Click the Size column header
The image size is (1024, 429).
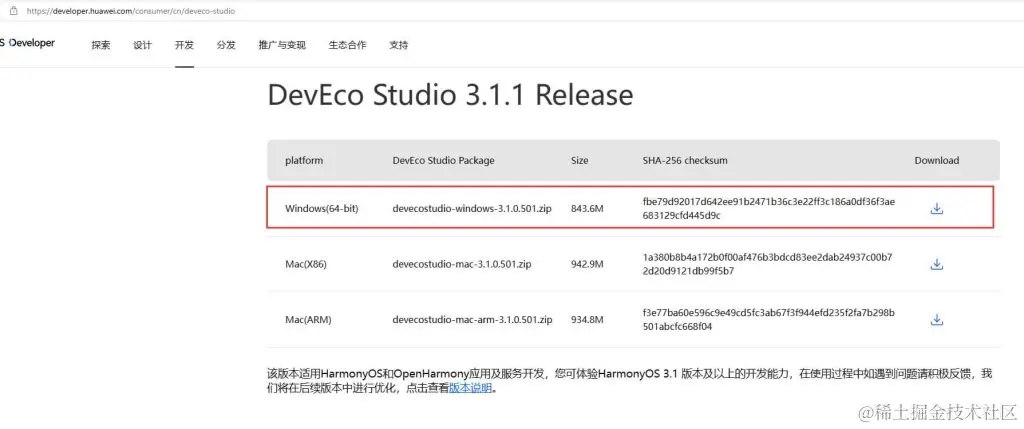click(579, 160)
